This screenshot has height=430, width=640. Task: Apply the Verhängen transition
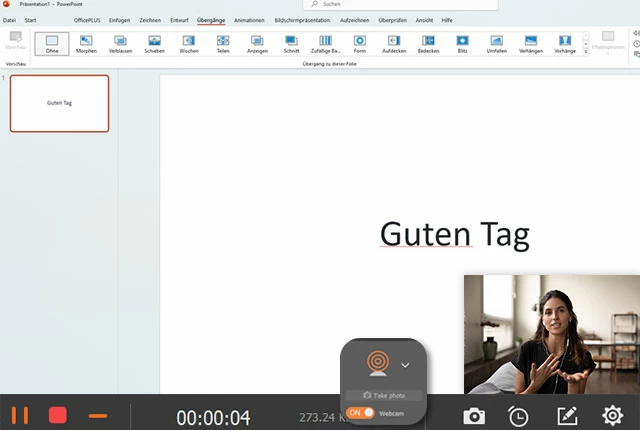(x=531, y=44)
